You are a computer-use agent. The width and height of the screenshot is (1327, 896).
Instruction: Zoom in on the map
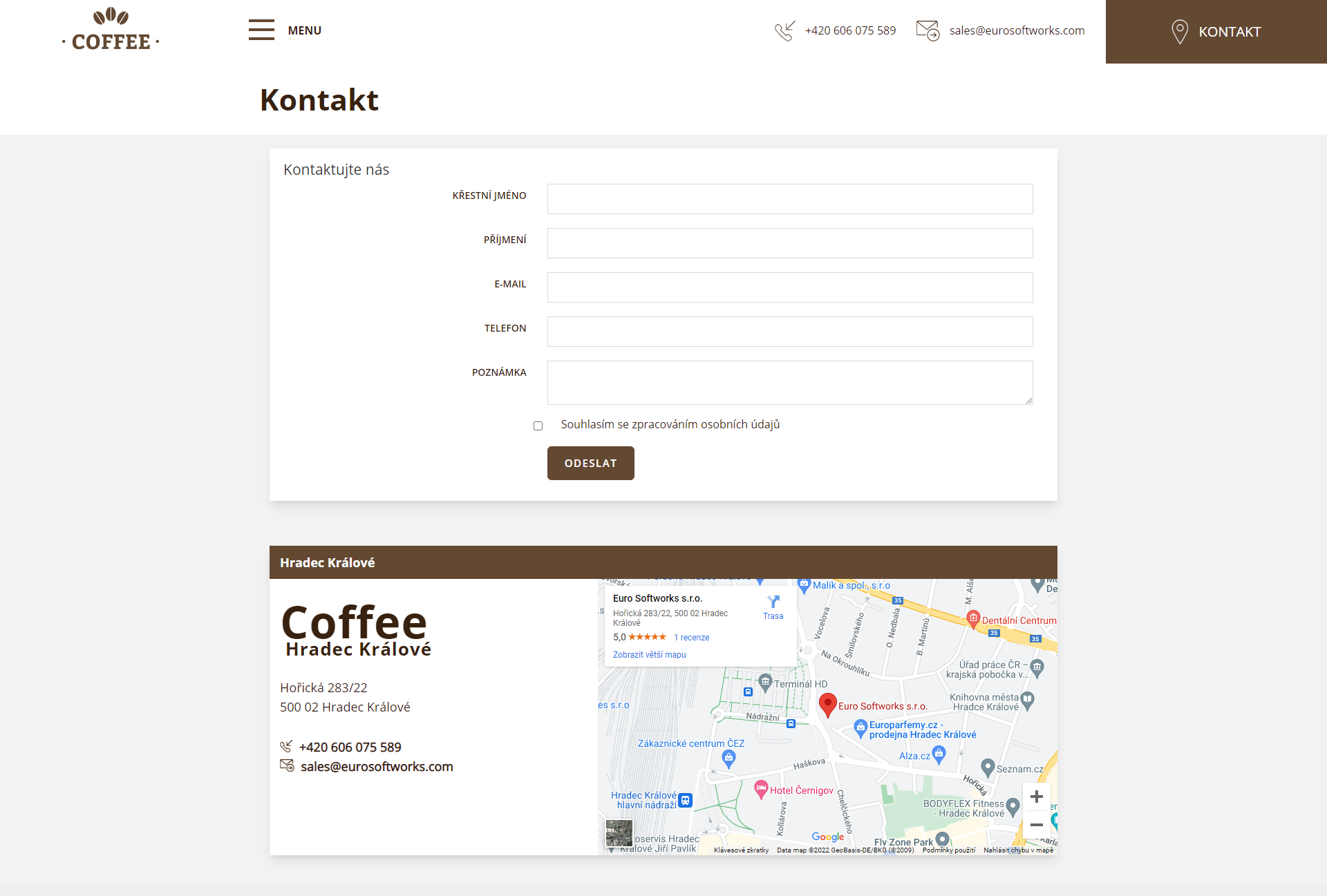pos(1036,797)
